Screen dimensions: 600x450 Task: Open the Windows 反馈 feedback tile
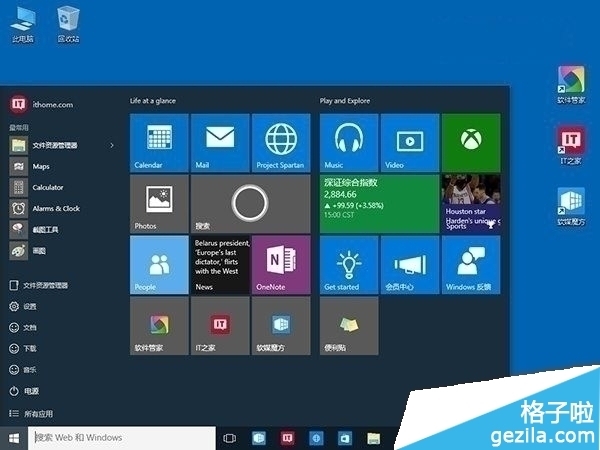[x=471, y=265]
